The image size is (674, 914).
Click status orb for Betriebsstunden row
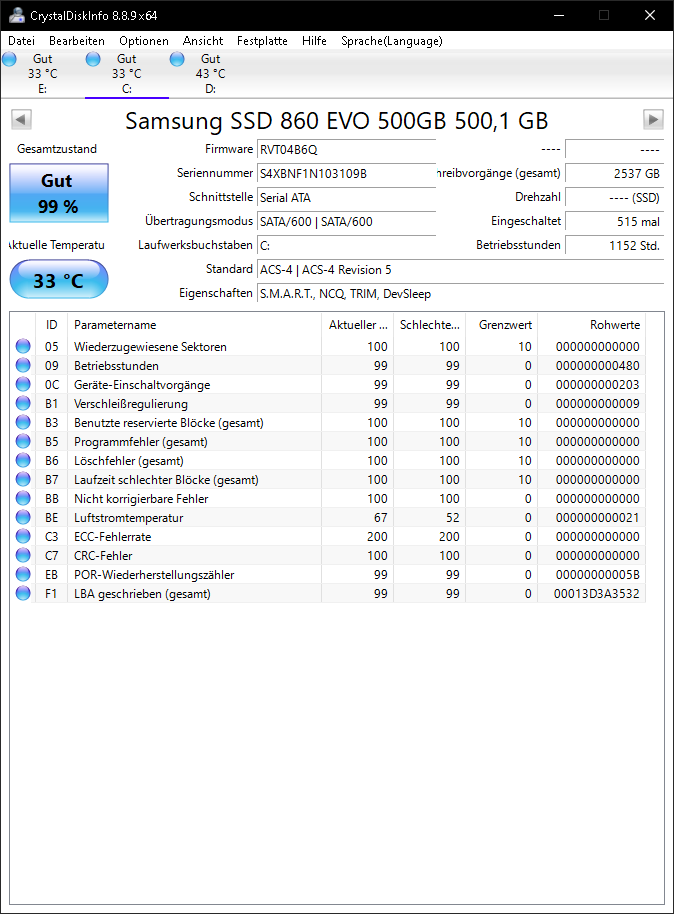pyautogui.click(x=23, y=365)
